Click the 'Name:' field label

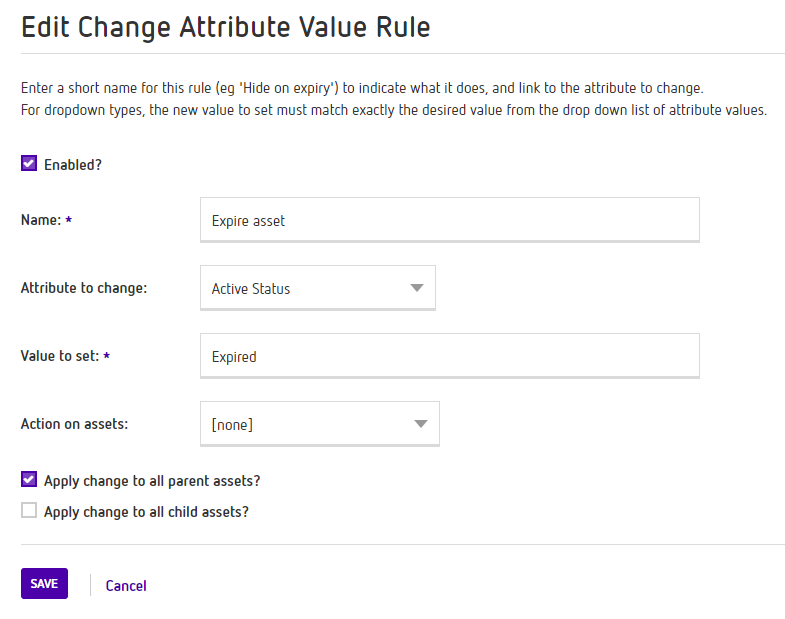point(41,220)
